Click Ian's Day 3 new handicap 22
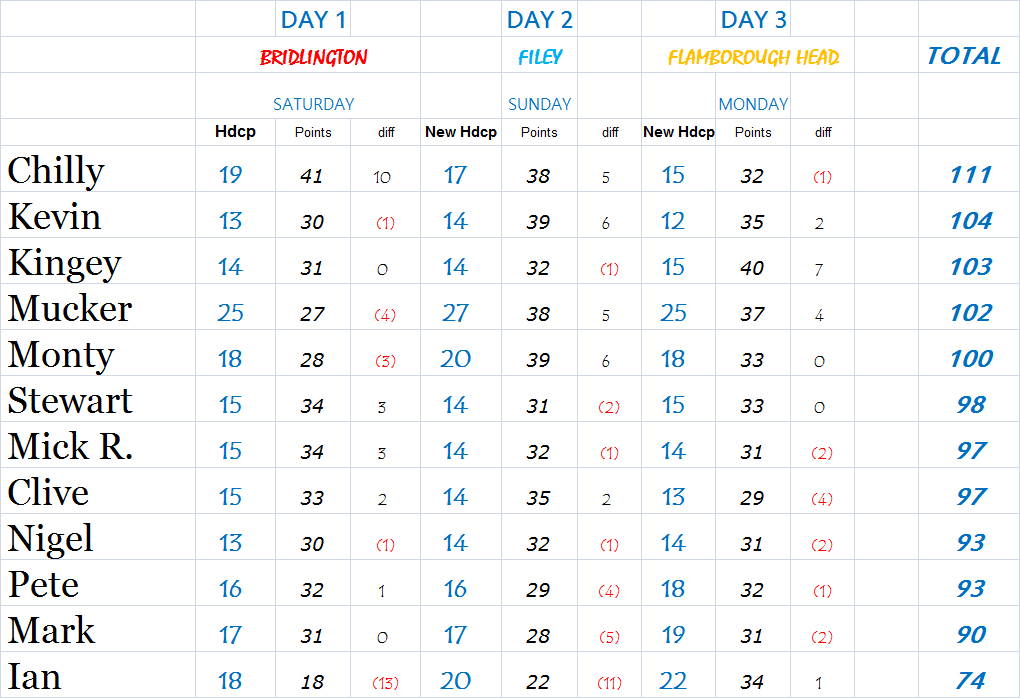The image size is (1020, 698). tap(673, 681)
